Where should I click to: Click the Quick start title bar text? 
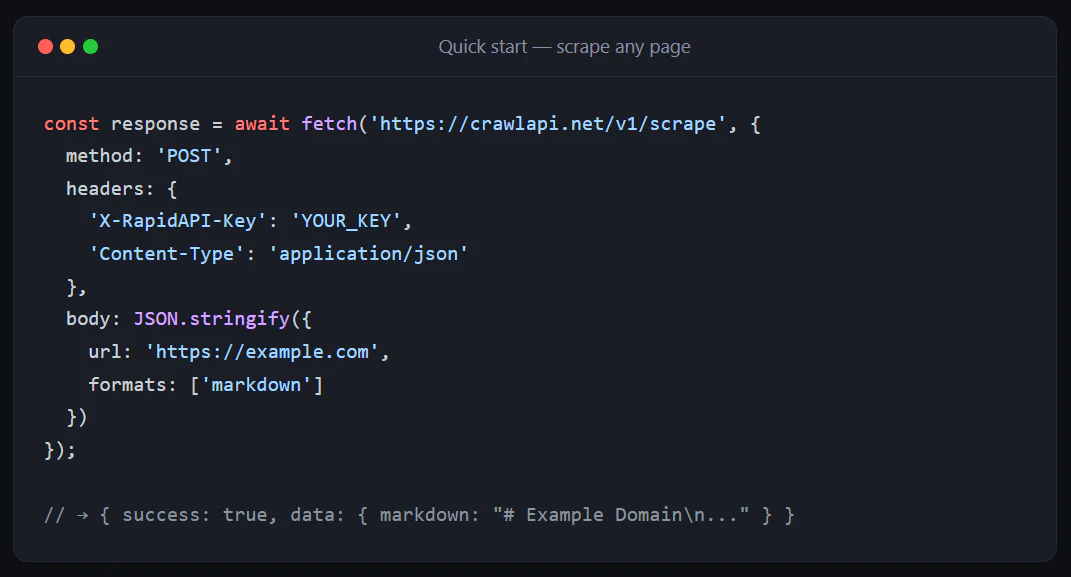[x=564, y=46]
